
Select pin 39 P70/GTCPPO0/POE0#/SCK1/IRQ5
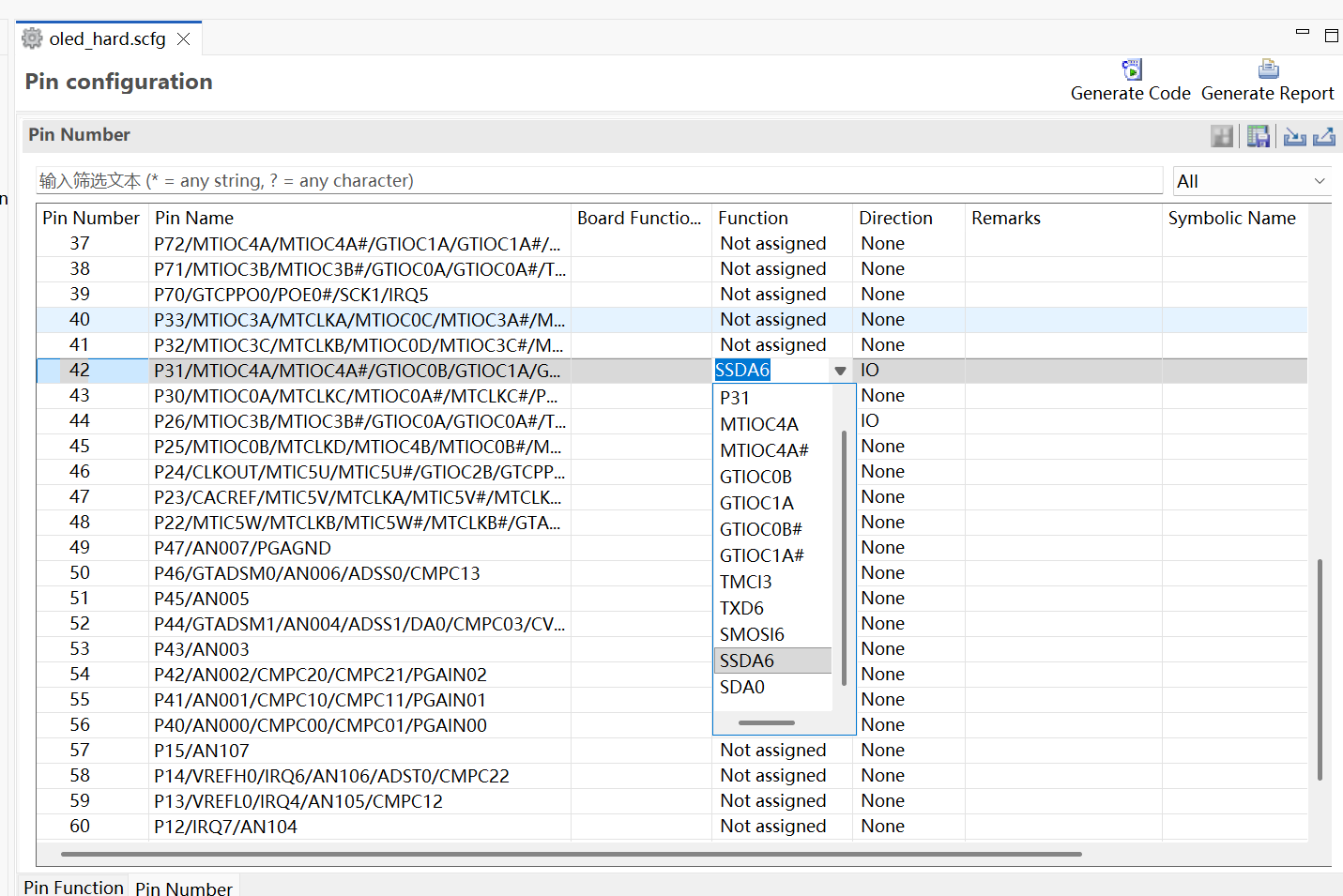pos(672,295)
